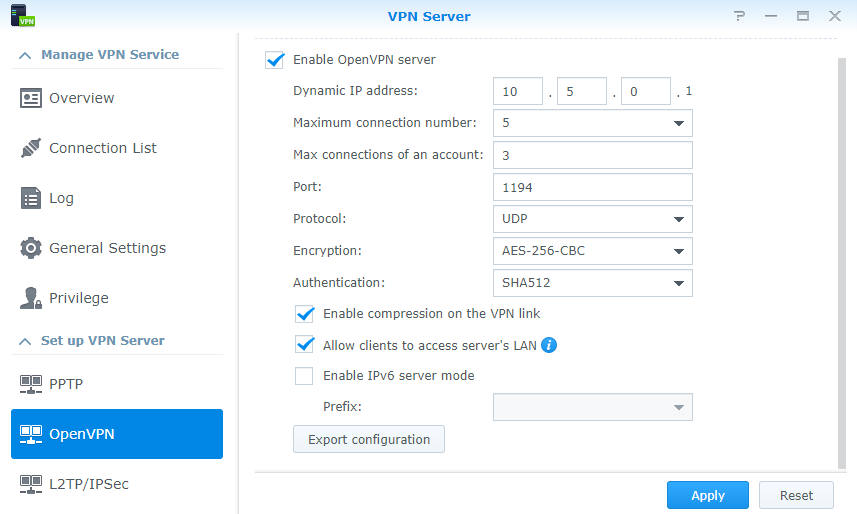Click the 'Authentication:' label
857x514 pixels.
tap(339, 283)
